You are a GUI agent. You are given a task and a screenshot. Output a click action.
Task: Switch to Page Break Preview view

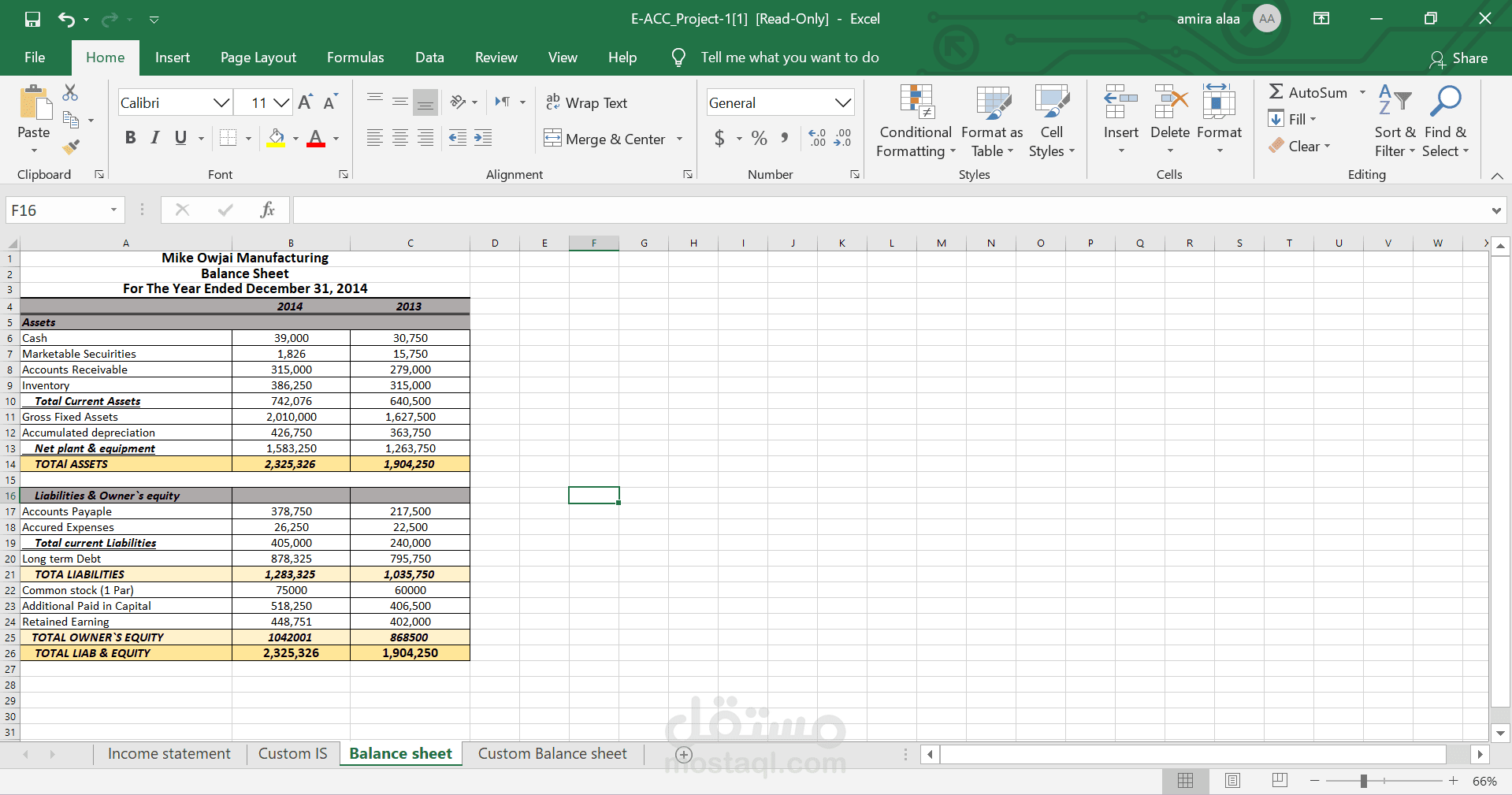(1280, 780)
